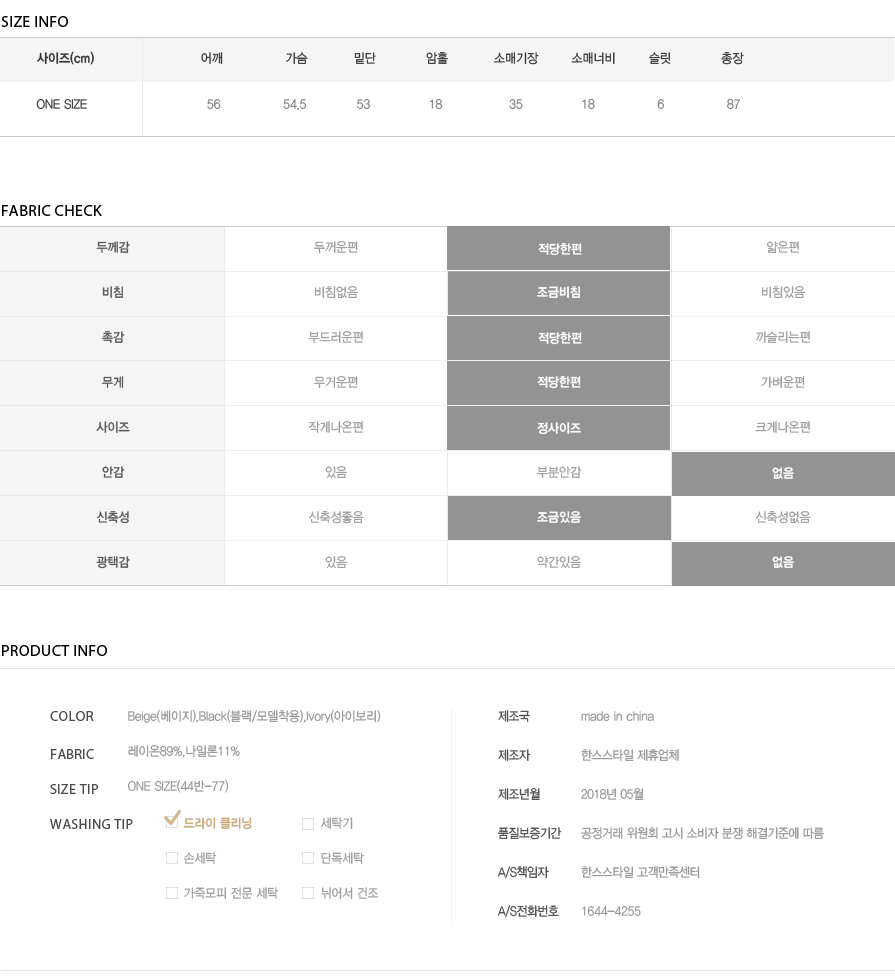
Task: Click the 비침없음 cell
Action: [x=336, y=292]
